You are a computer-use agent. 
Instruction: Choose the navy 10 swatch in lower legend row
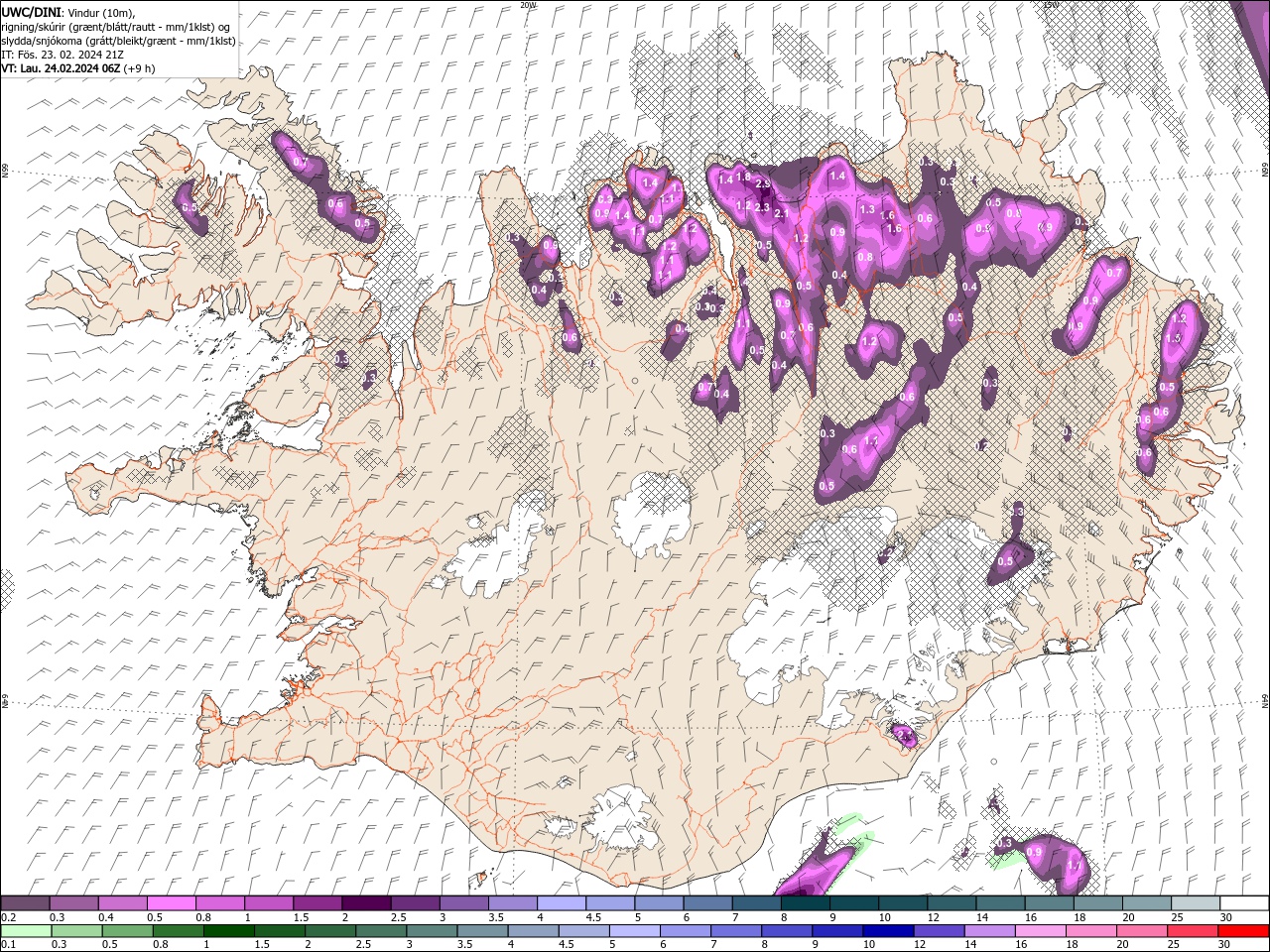coord(888,931)
